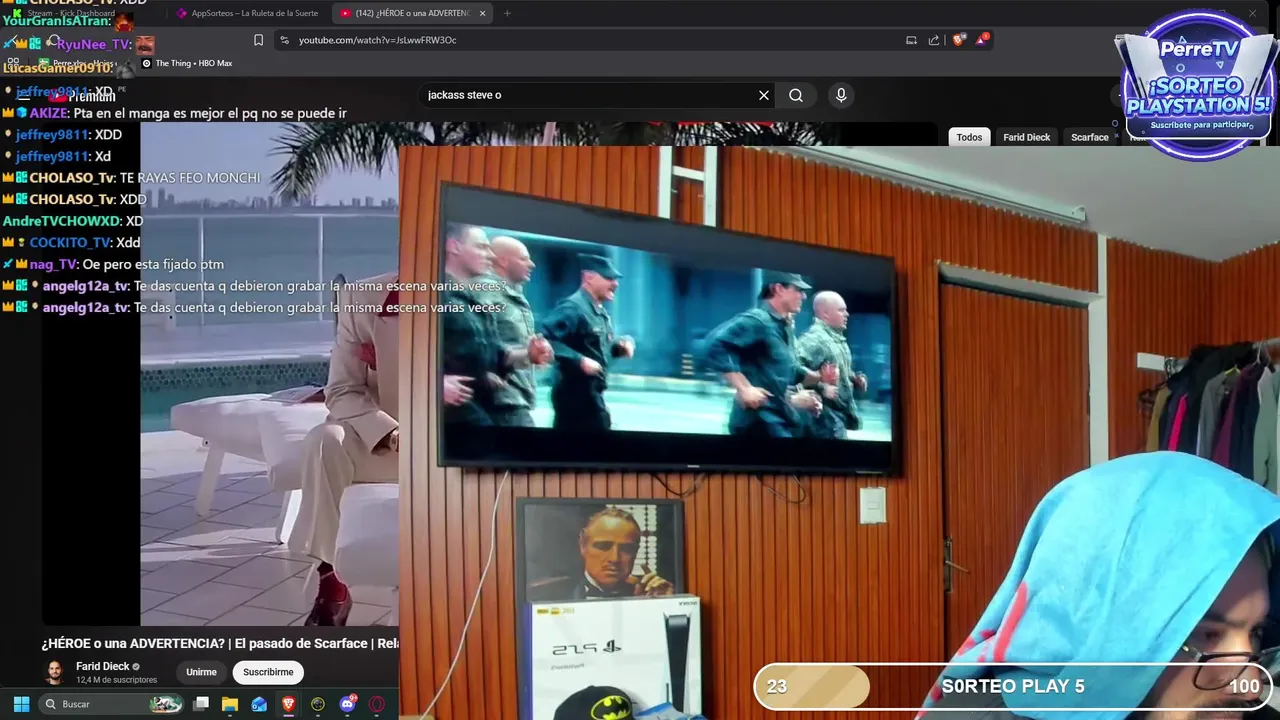Click chat message 'TE RAYAS FEO MONCHI'
The height and width of the screenshot is (720, 1280).
pos(189,177)
